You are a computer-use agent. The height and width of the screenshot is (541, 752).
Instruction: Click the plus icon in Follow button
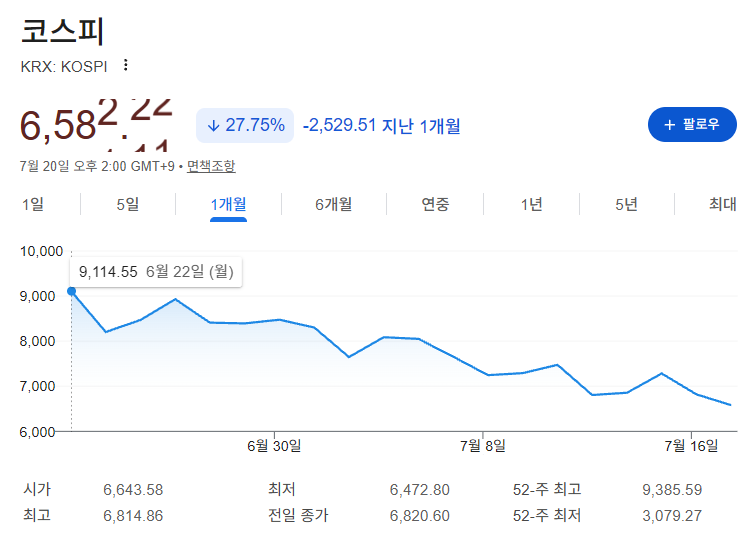670,125
